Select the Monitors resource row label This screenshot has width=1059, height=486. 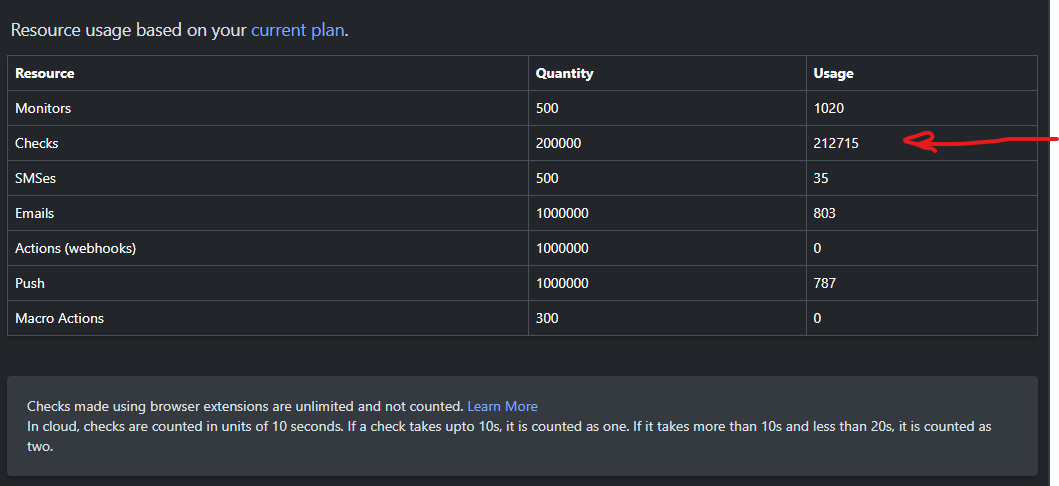(x=43, y=108)
